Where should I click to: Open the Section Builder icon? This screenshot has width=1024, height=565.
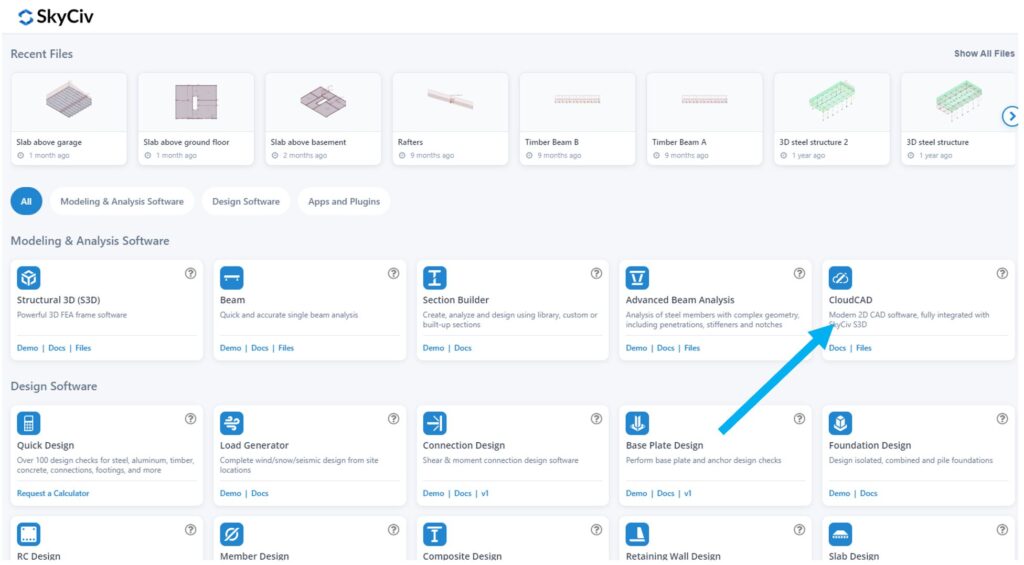tap(434, 278)
